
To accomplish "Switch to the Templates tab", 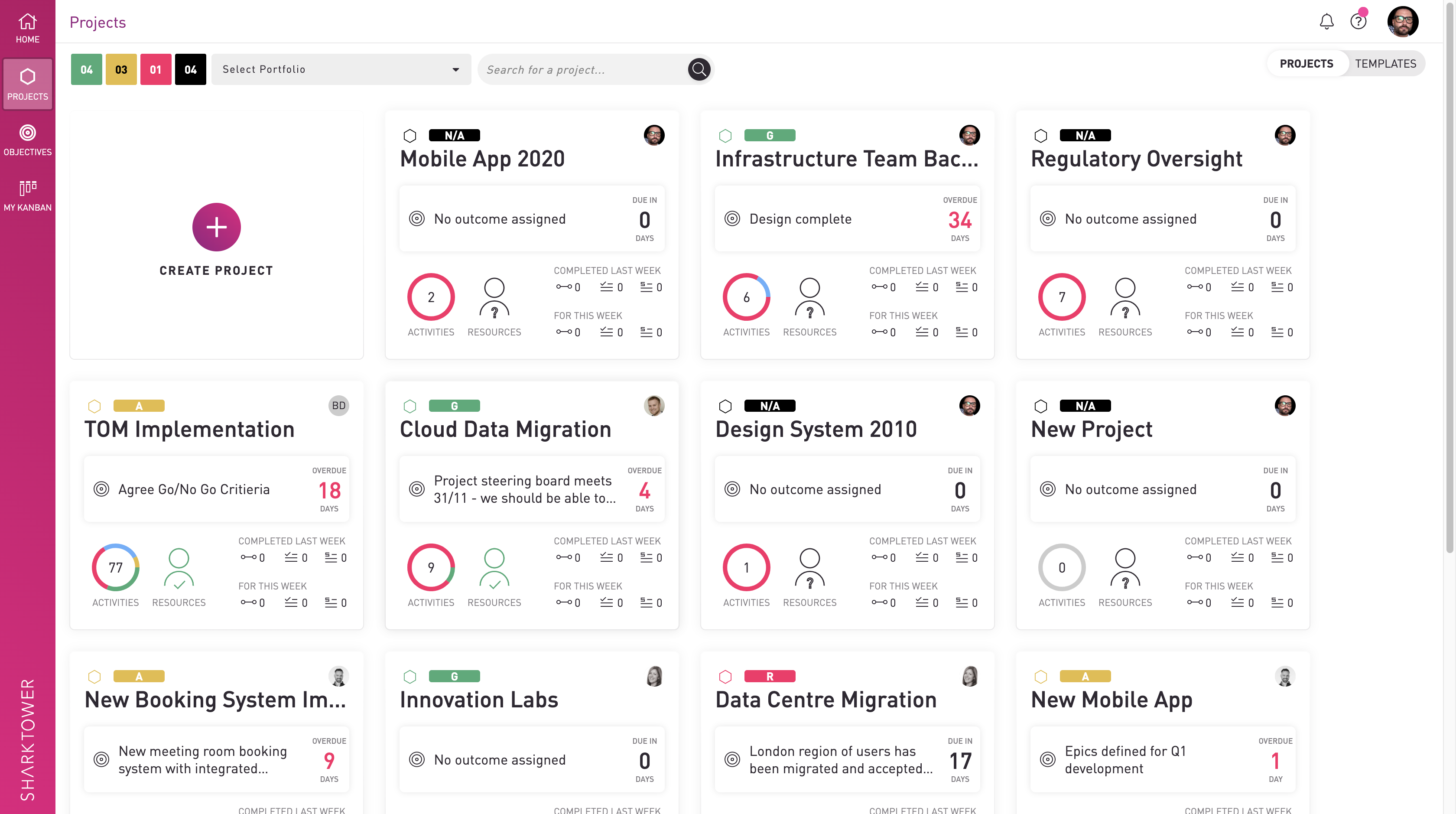I will click(1385, 63).
